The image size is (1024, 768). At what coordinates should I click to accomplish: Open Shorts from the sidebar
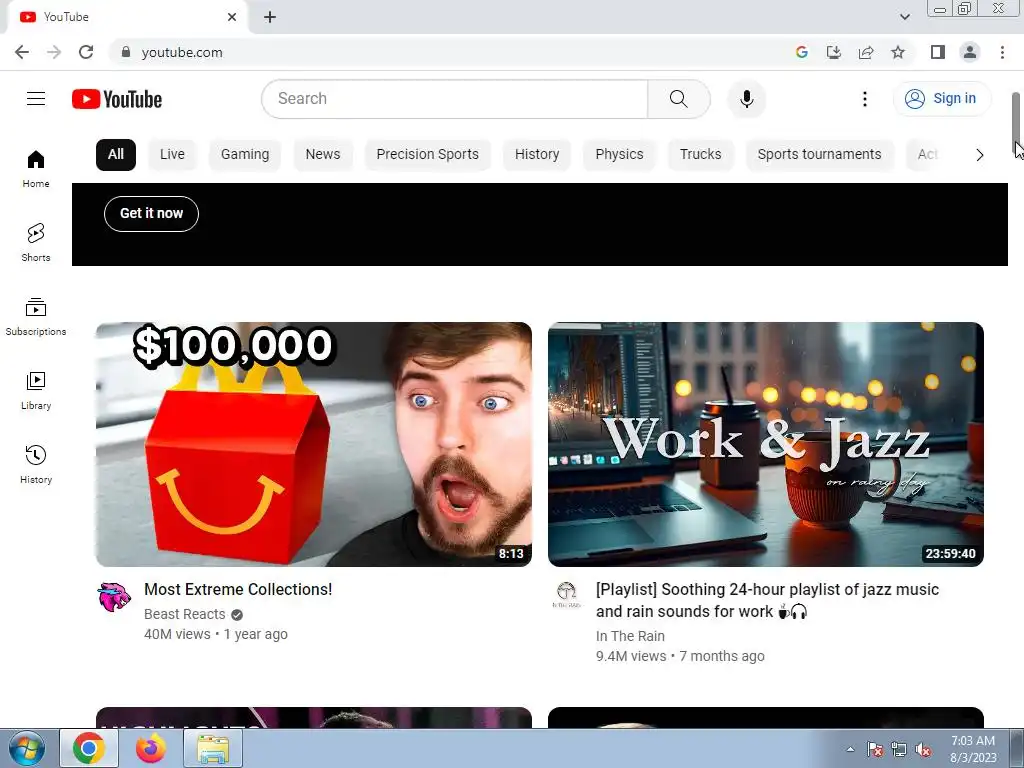pyautogui.click(x=36, y=243)
